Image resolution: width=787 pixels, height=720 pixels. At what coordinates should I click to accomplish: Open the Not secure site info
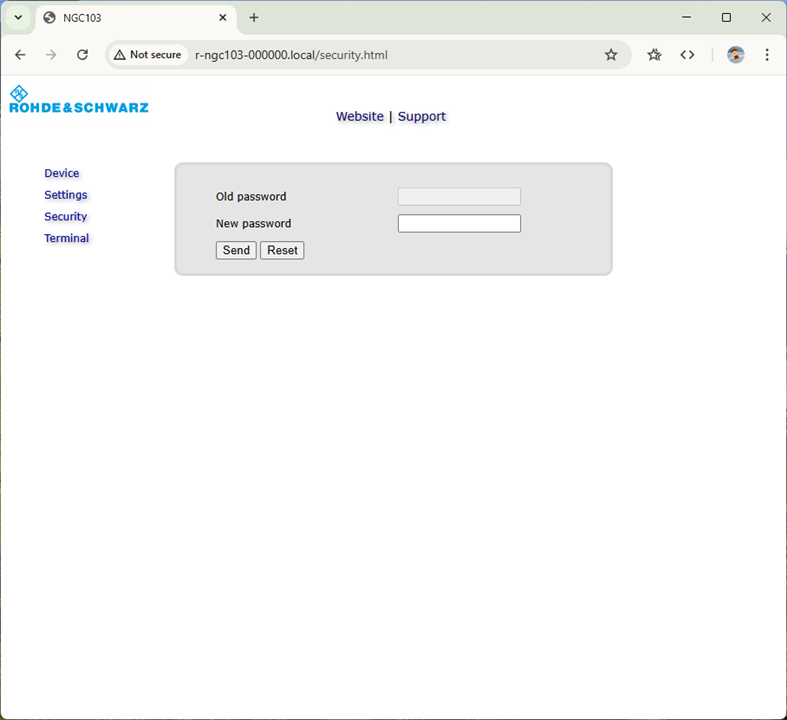tap(148, 55)
